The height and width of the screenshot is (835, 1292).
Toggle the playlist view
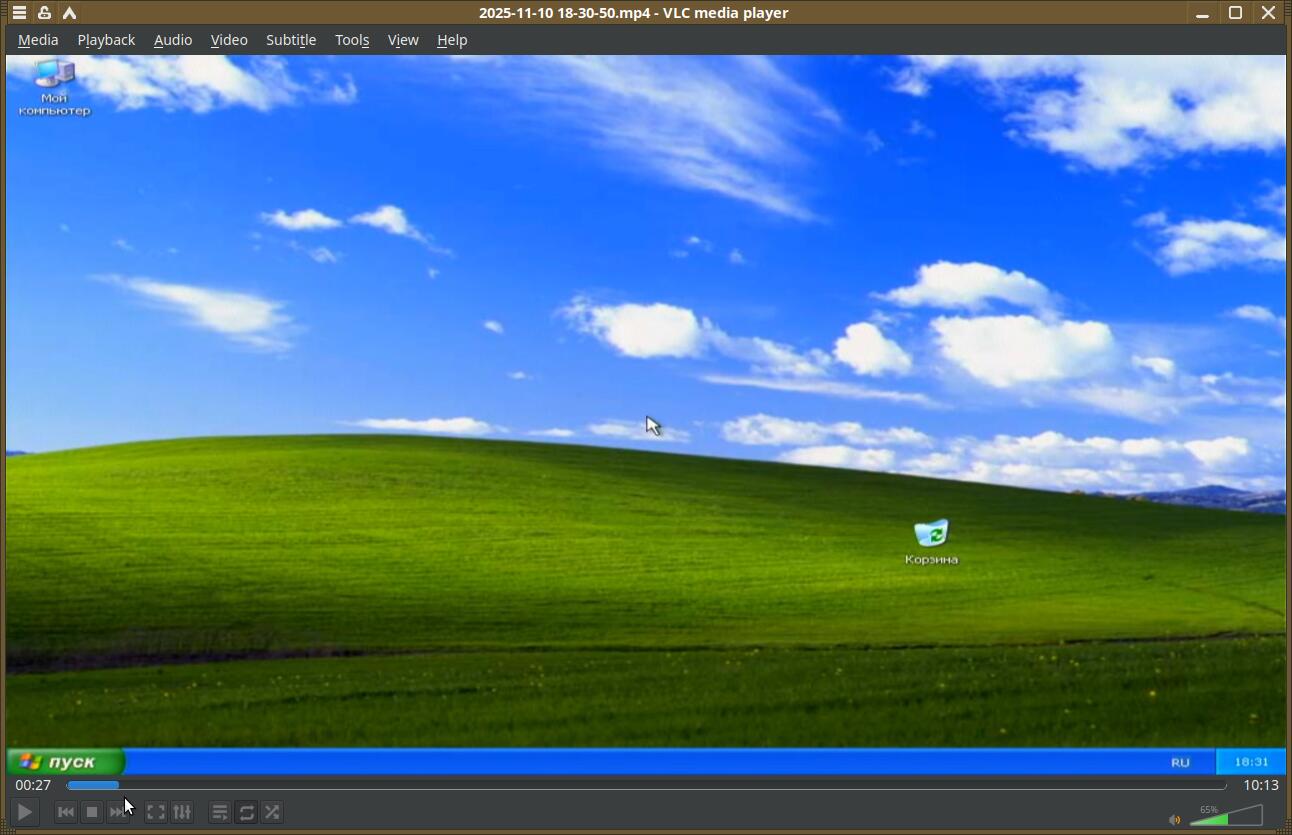click(x=220, y=812)
